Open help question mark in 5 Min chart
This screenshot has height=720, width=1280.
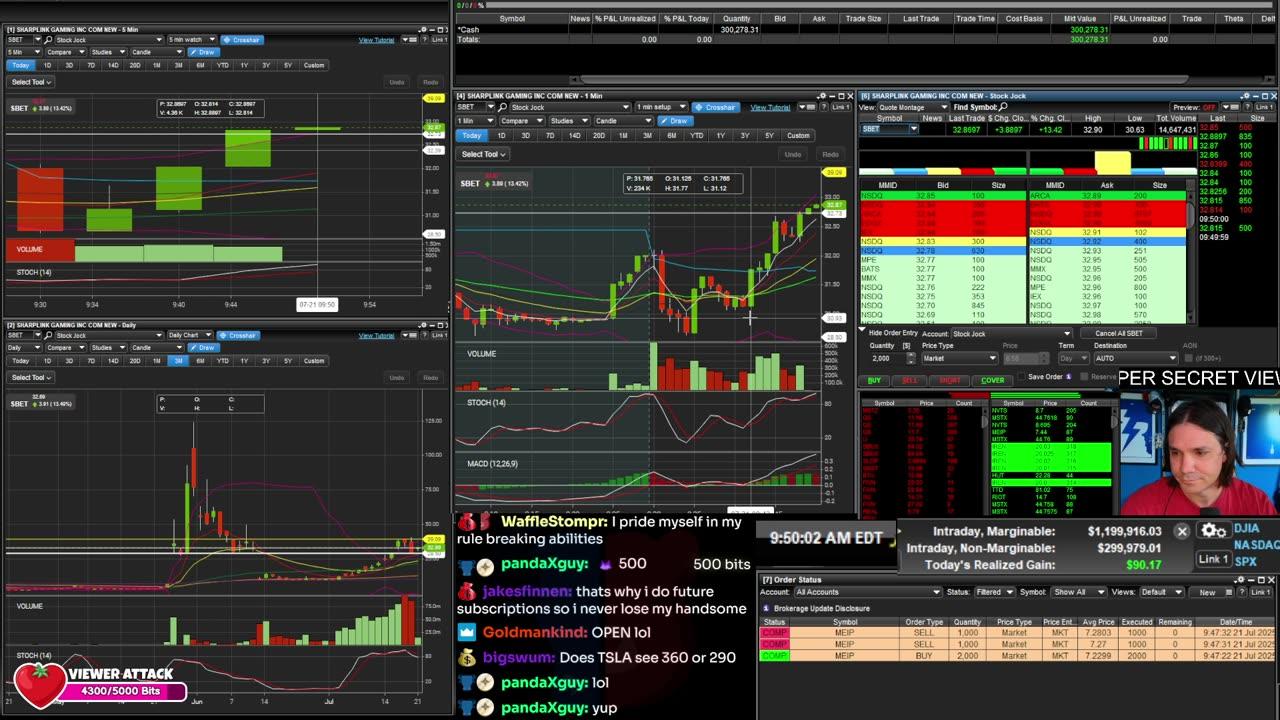coord(424,40)
